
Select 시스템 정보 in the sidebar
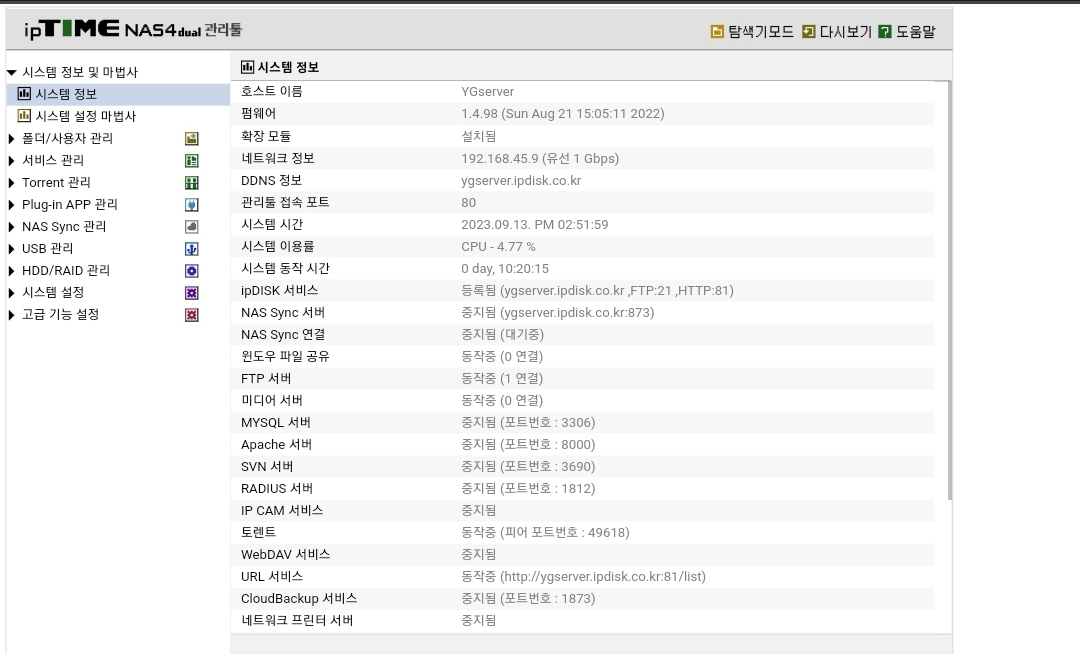pos(66,94)
